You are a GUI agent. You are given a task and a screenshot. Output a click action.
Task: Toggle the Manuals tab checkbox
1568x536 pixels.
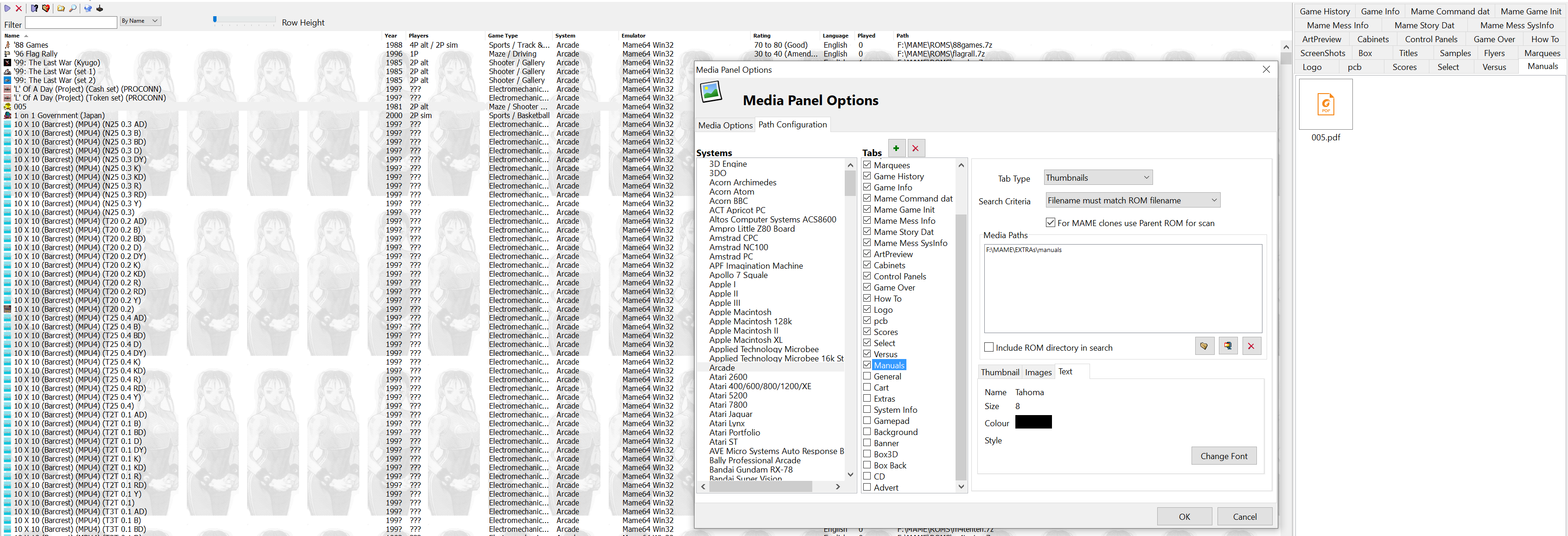tap(867, 365)
